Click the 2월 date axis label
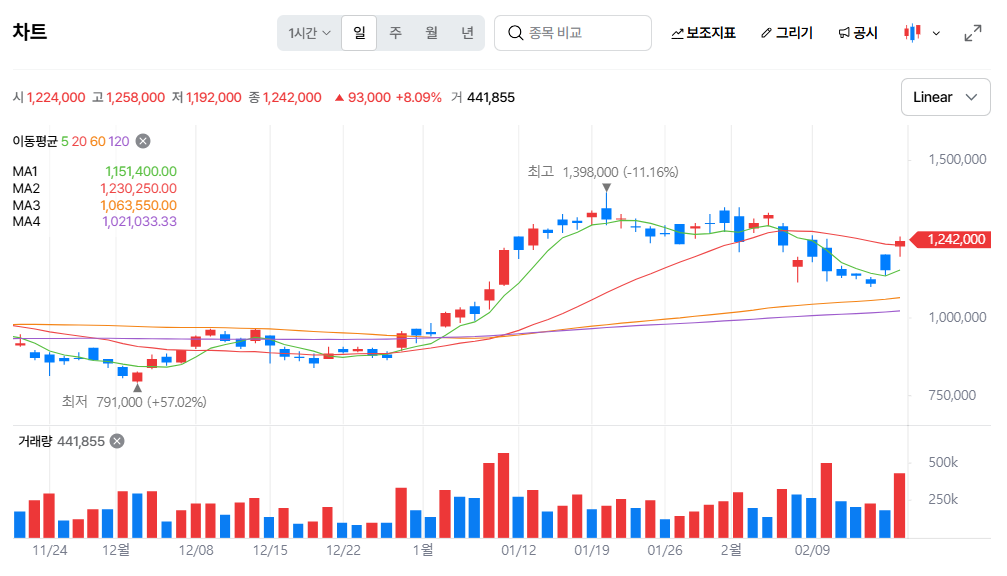 [731, 550]
